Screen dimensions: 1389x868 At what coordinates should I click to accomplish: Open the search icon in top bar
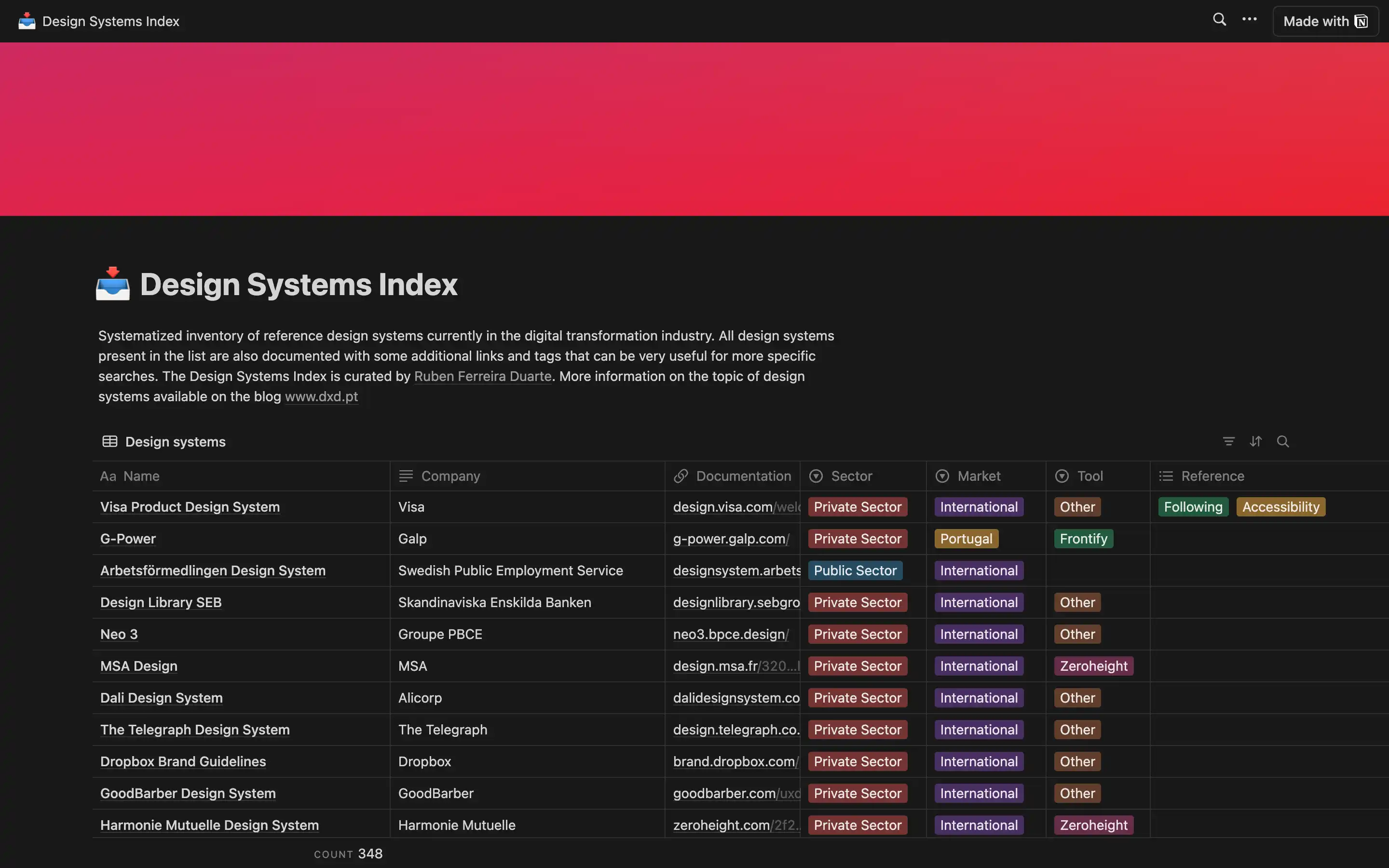[1219, 20]
